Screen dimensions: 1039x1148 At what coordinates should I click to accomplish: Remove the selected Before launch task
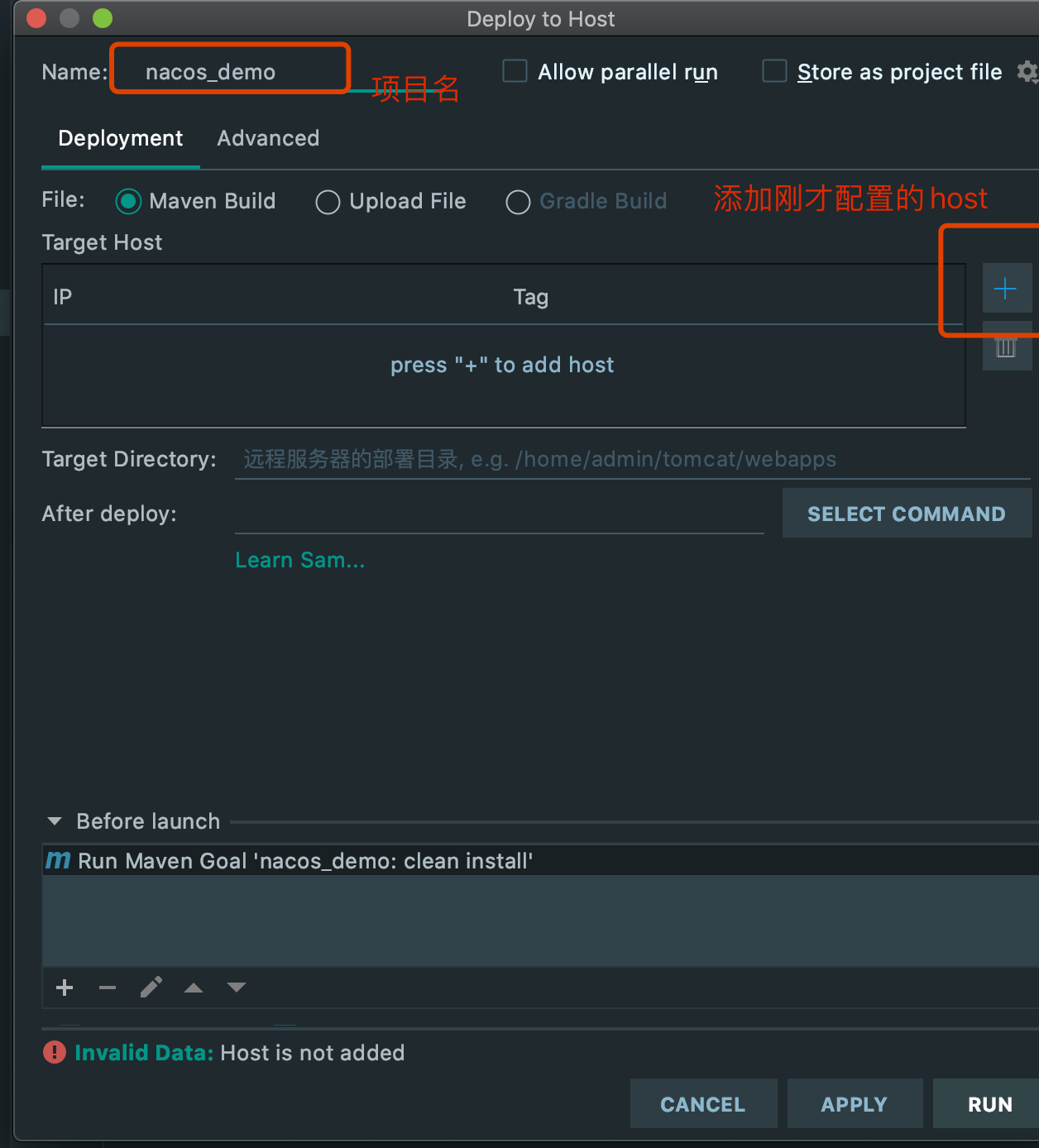pyautogui.click(x=108, y=988)
